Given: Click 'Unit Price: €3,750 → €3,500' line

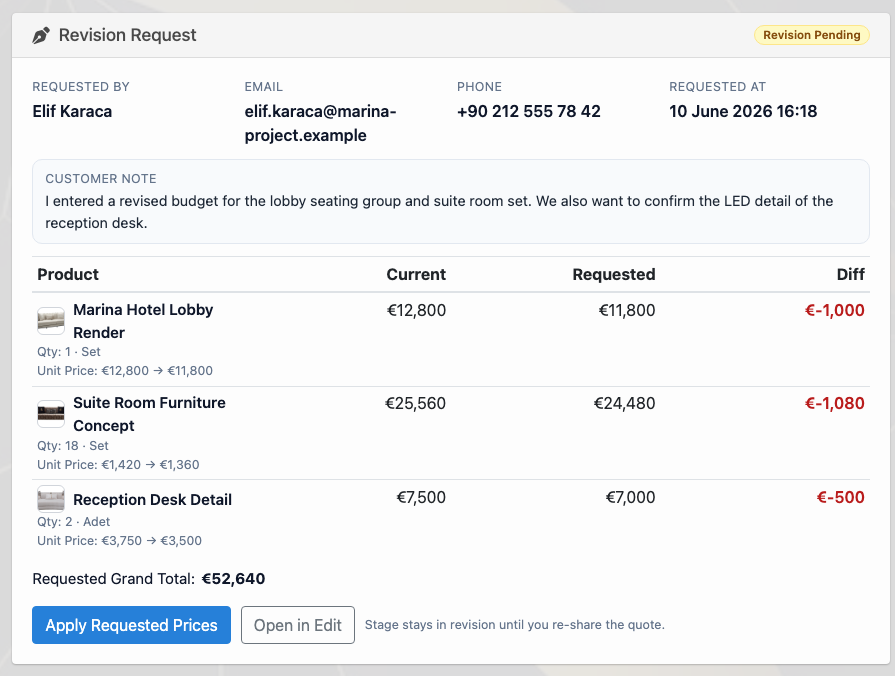Looking at the screenshot, I should (119, 540).
